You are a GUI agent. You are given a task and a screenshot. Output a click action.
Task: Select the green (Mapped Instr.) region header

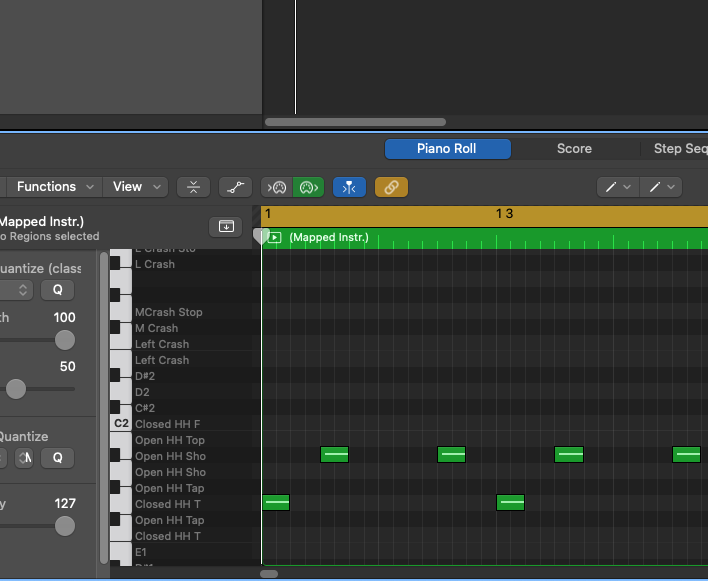pyautogui.click(x=484, y=238)
